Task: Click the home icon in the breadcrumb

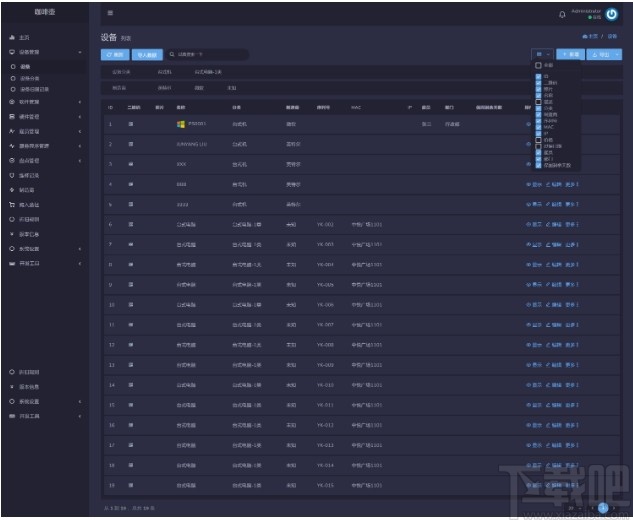Action: (x=585, y=36)
